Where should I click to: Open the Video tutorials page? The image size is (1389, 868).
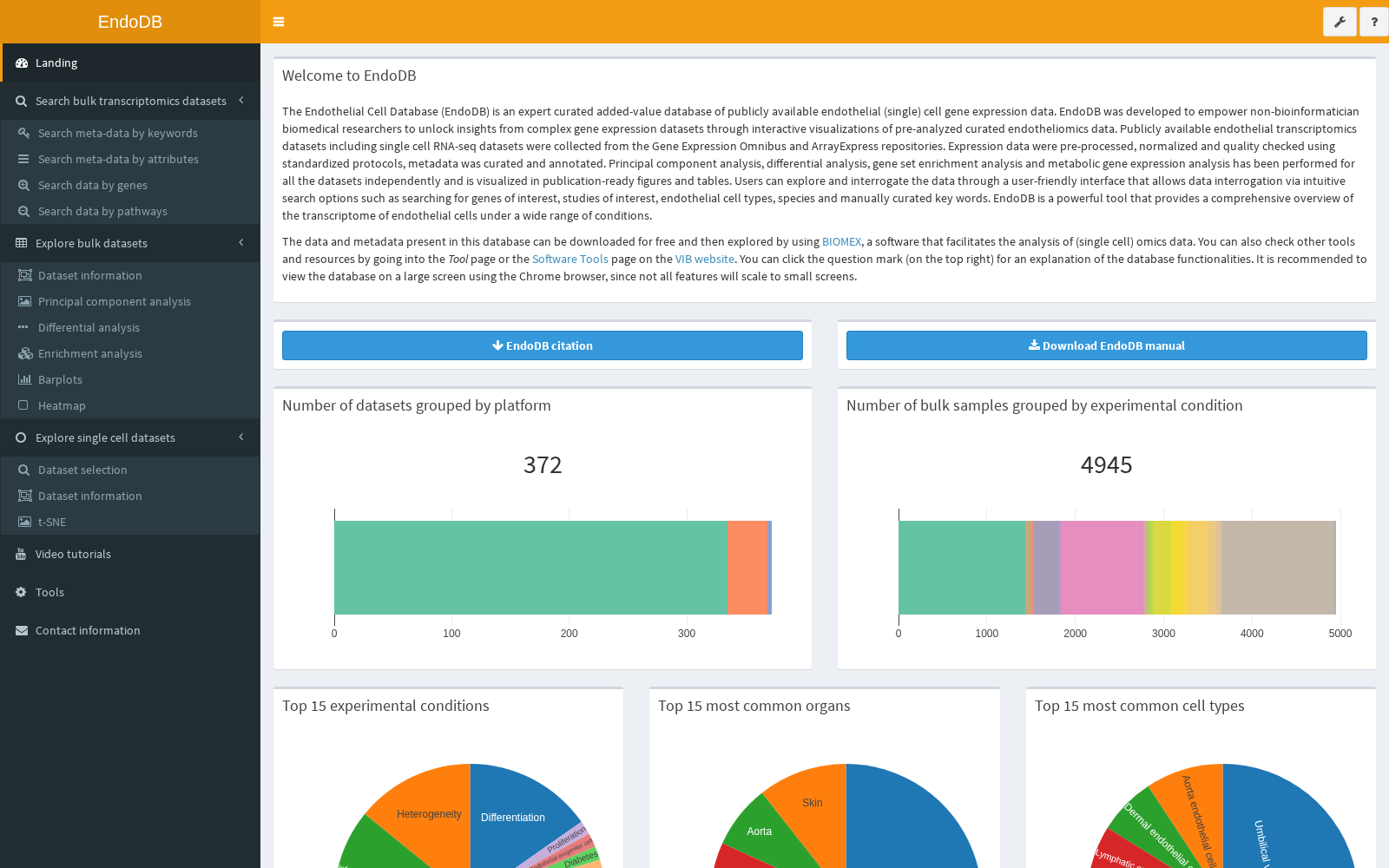coord(130,554)
